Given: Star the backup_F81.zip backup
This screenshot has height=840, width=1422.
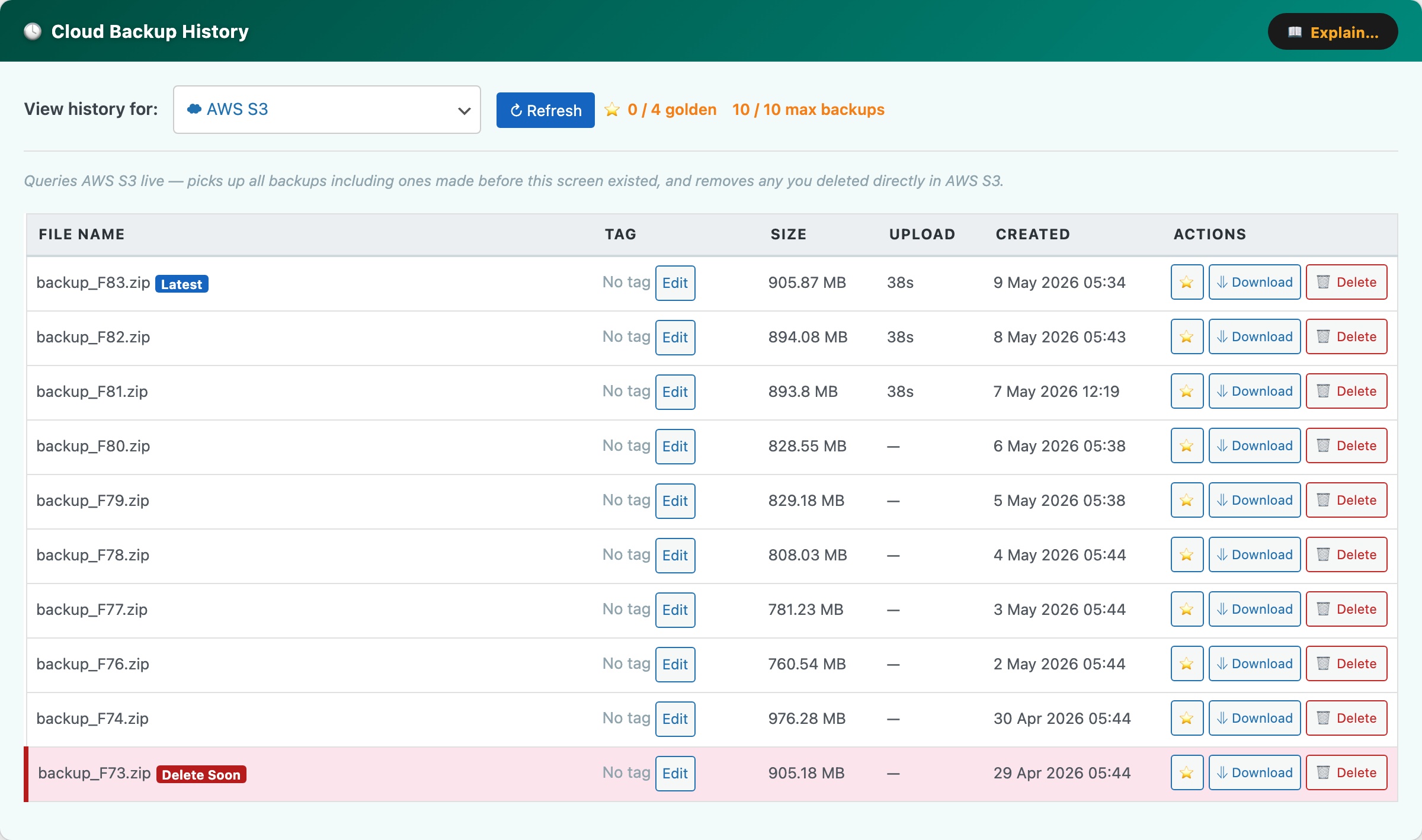Looking at the screenshot, I should coord(1187,392).
